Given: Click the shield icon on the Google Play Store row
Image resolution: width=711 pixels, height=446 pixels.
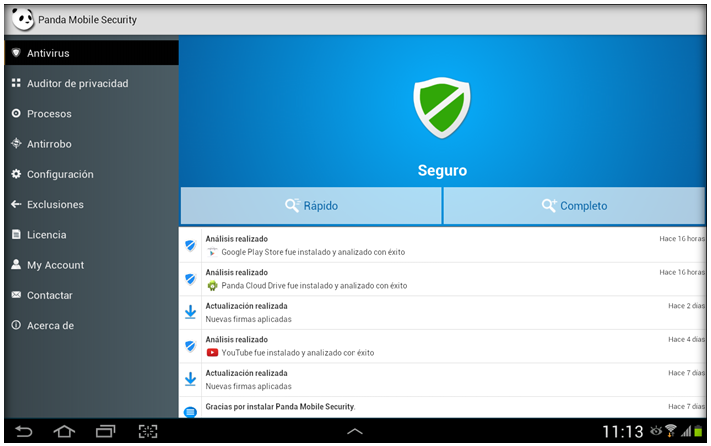Looking at the screenshot, I should pyautogui.click(x=190, y=245).
